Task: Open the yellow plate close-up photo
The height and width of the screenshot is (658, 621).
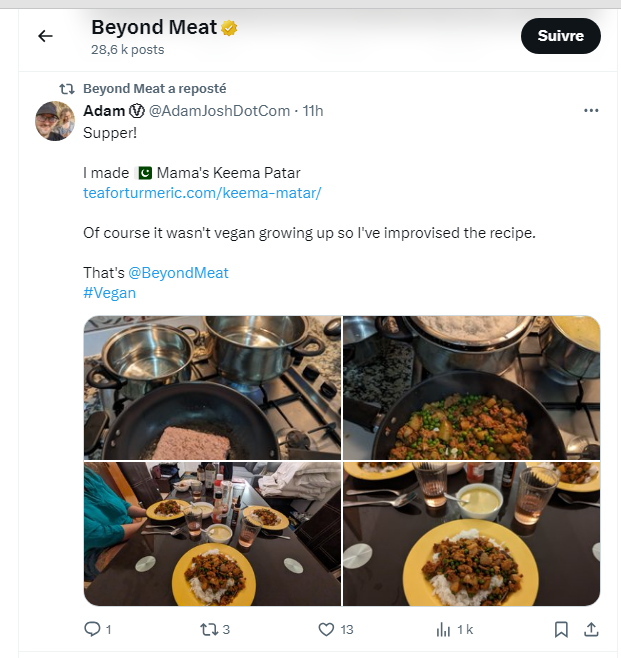Action: pos(471,534)
